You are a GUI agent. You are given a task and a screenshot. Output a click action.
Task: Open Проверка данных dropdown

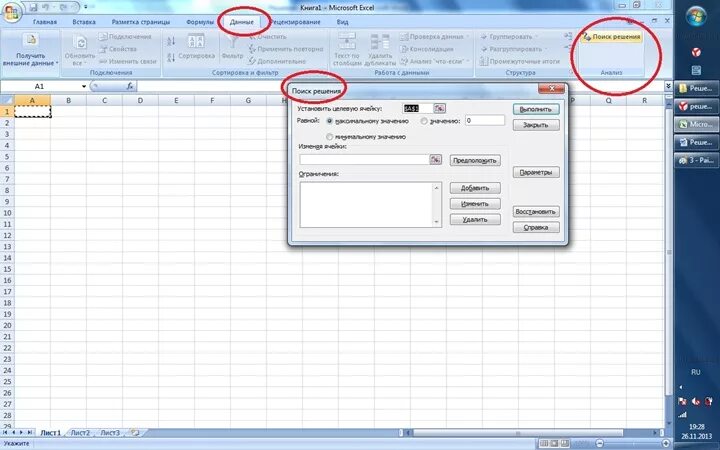pyautogui.click(x=468, y=37)
